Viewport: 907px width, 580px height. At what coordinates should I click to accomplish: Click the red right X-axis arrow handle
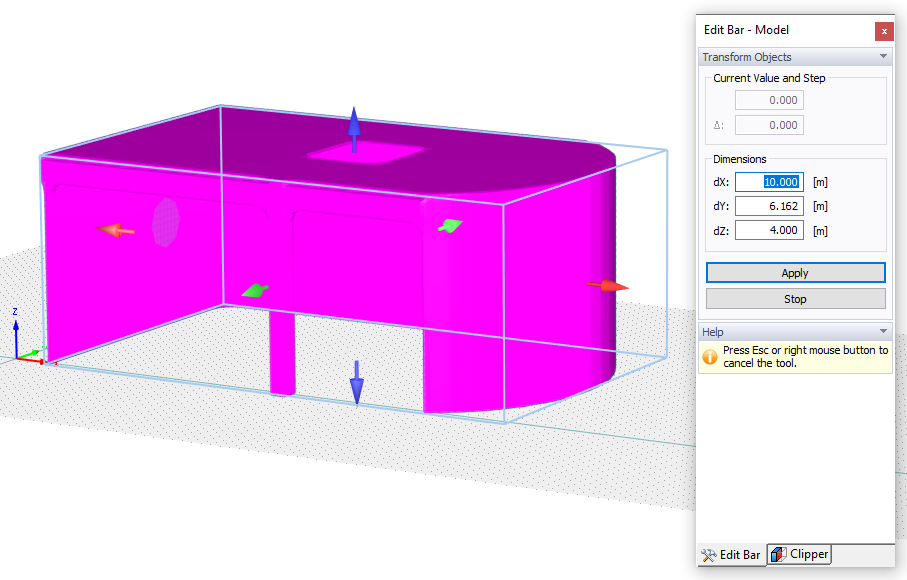(608, 286)
